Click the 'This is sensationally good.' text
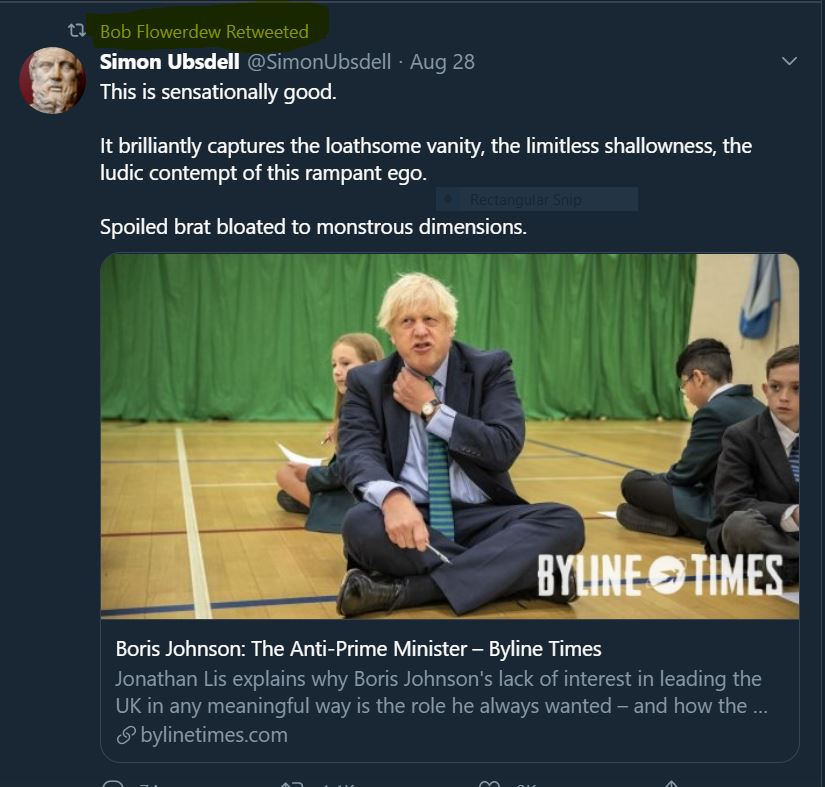 [218, 91]
